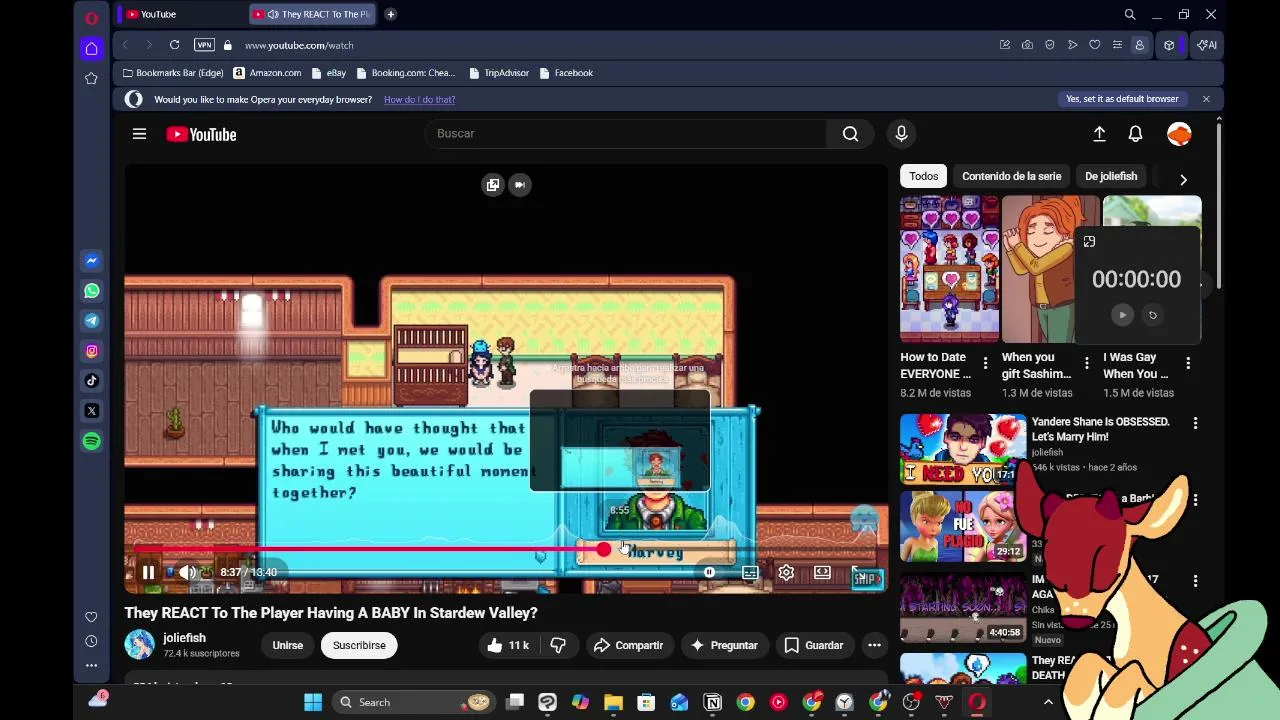Open the TripAdvisor bookmark
Image resolution: width=1280 pixels, height=720 pixels.
[498, 73]
